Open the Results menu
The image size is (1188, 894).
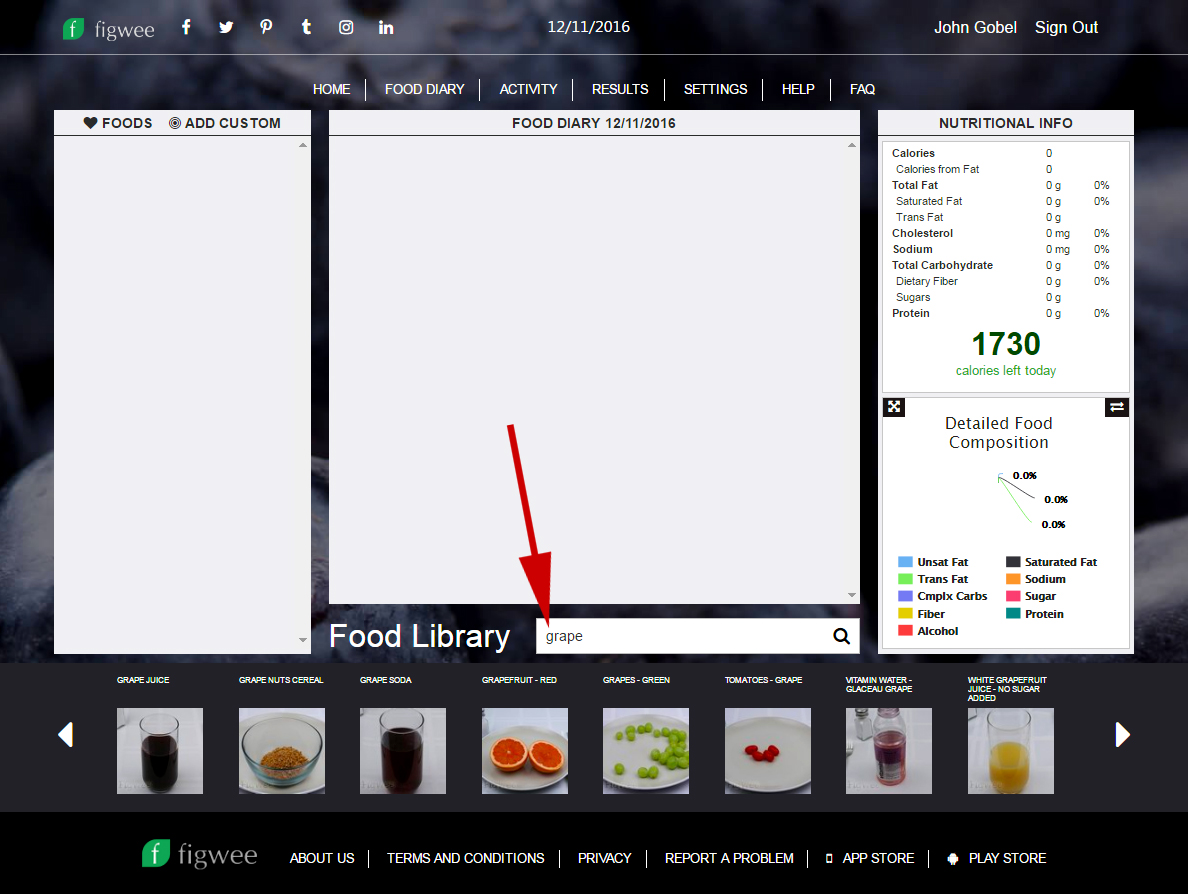pyautogui.click(x=620, y=89)
